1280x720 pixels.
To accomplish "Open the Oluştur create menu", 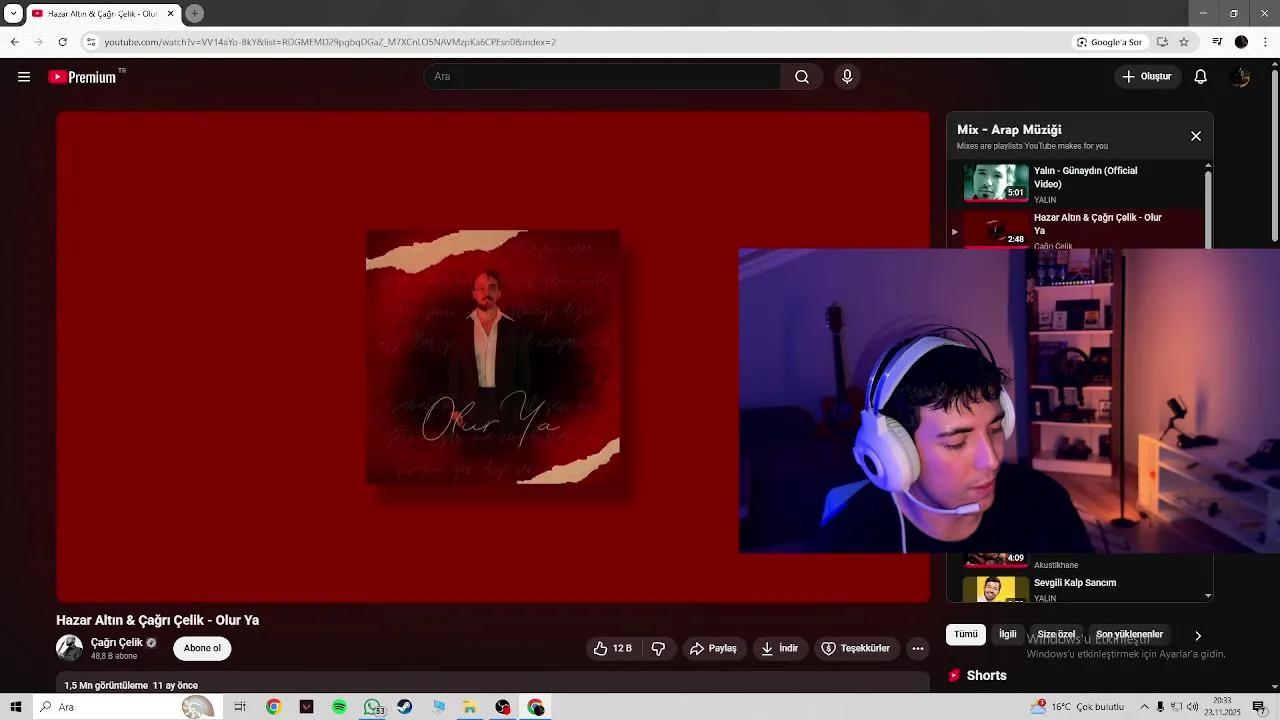I will click(1147, 77).
